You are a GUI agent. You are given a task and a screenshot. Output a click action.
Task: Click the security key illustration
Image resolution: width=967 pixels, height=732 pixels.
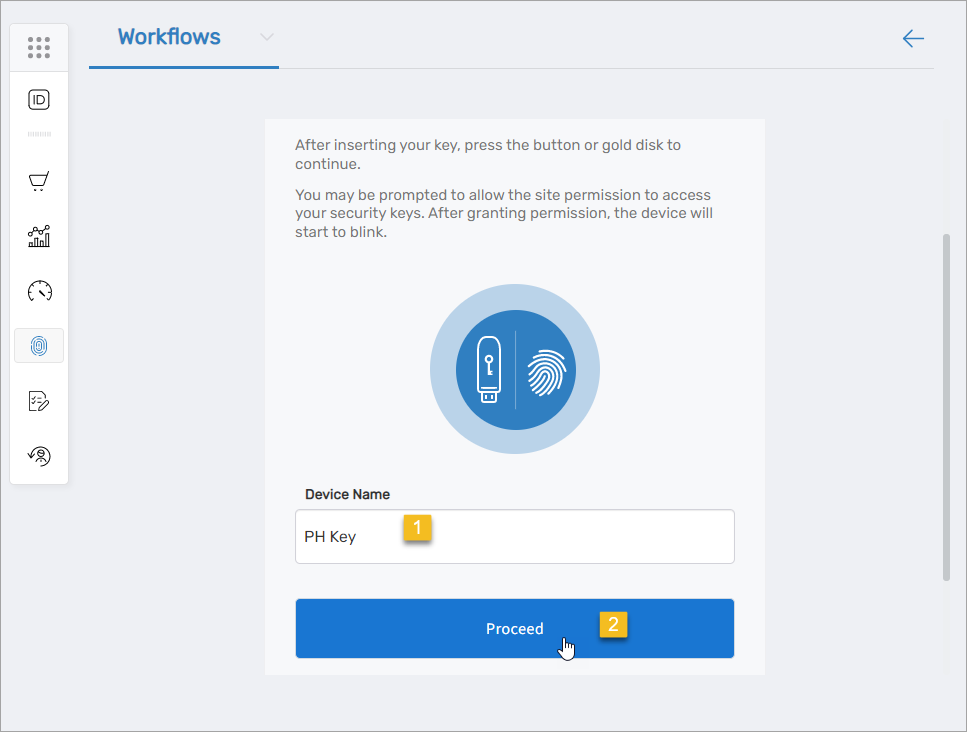487,368
